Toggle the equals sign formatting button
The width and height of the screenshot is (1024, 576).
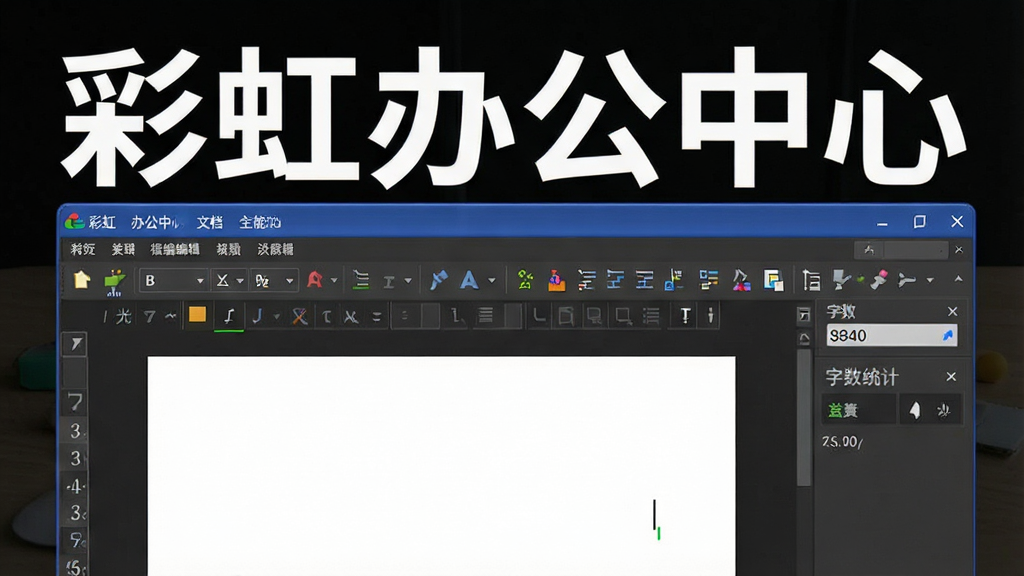[x=376, y=317]
